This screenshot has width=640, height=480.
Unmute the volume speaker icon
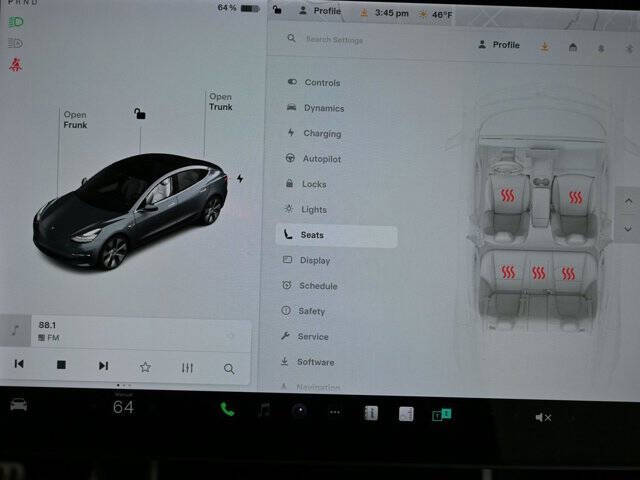543,417
